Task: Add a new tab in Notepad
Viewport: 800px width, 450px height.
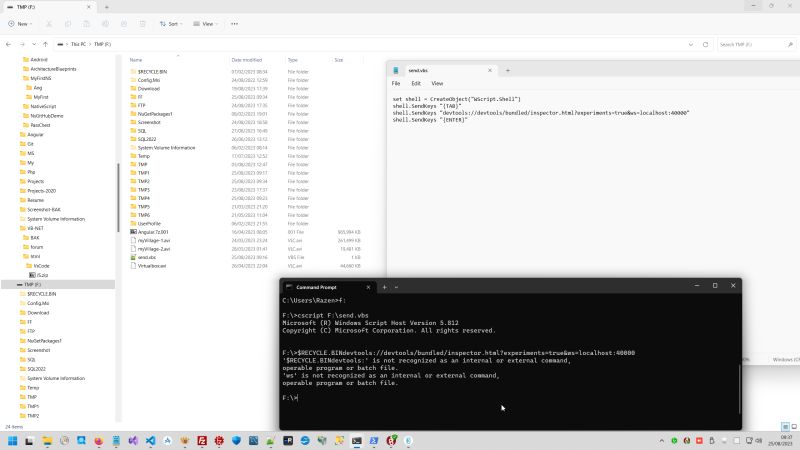Action: click(508, 70)
